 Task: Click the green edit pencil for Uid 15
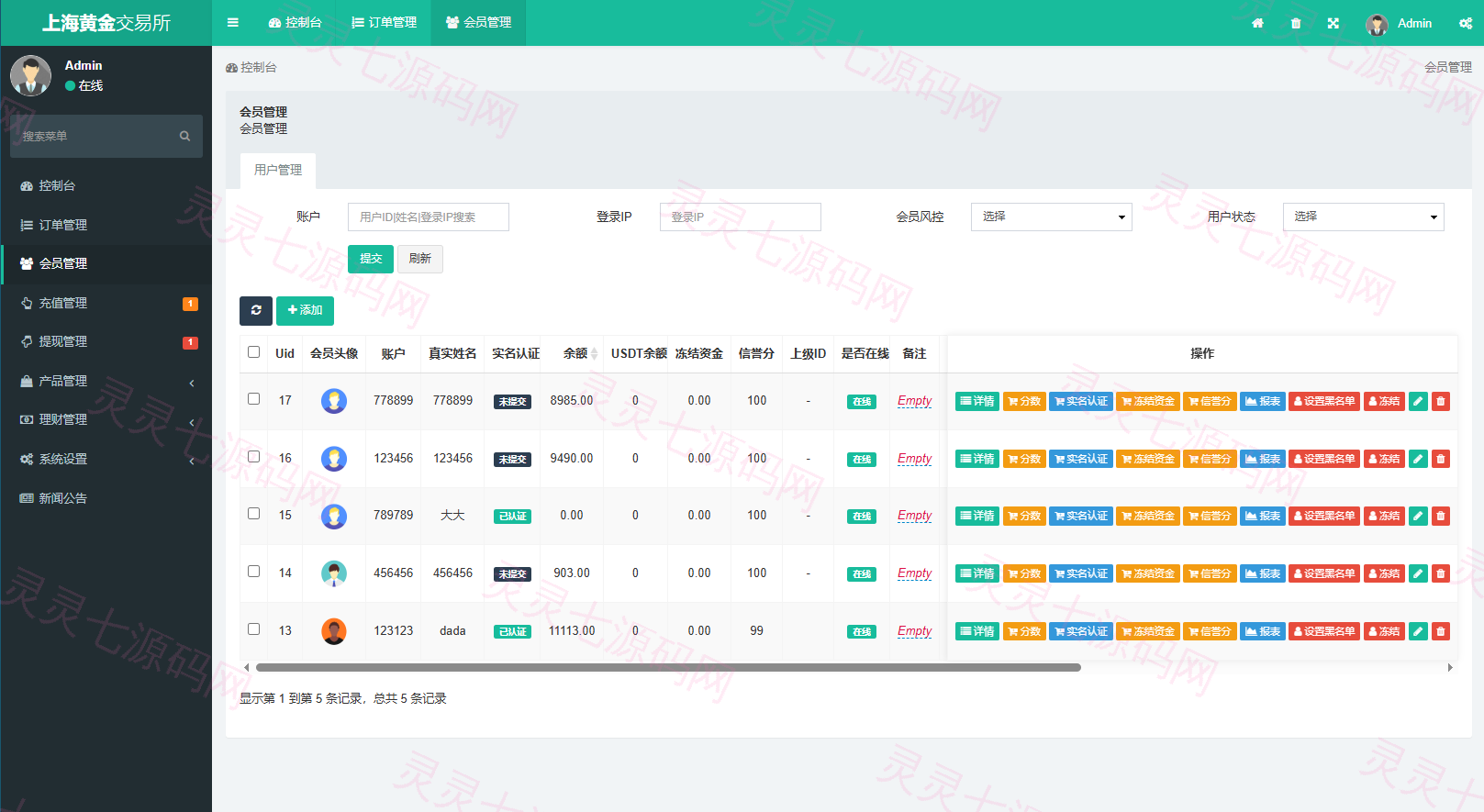[1418, 516]
